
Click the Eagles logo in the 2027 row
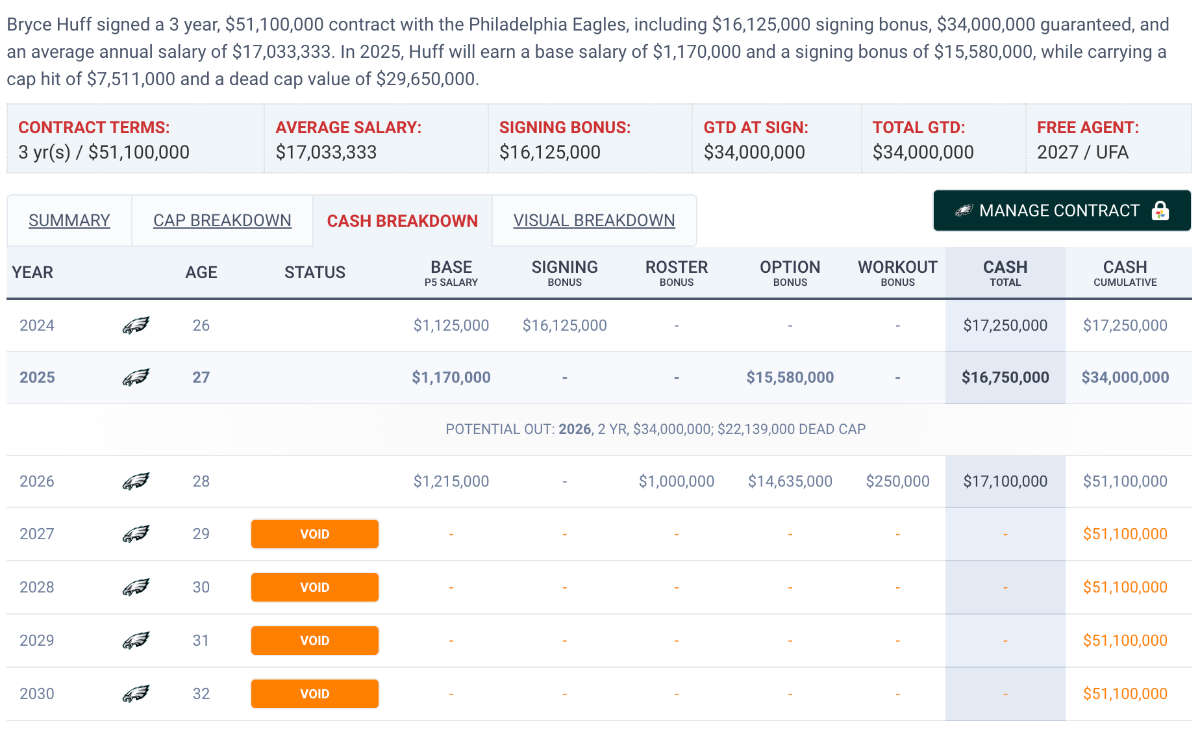tap(136, 534)
